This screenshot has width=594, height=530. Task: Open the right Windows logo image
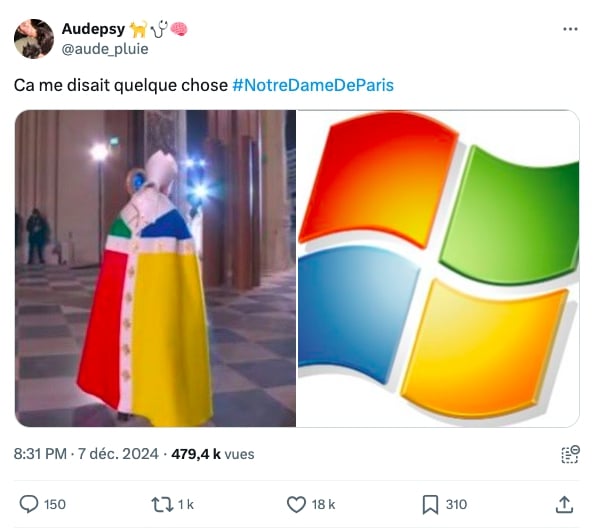click(438, 268)
